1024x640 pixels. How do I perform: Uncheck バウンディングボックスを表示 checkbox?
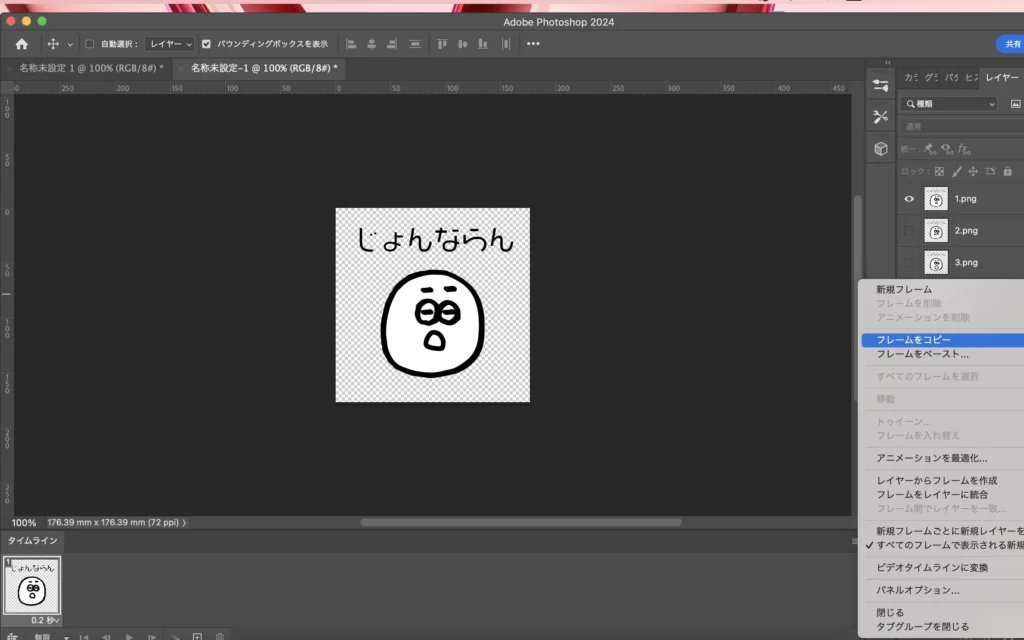click(x=206, y=44)
